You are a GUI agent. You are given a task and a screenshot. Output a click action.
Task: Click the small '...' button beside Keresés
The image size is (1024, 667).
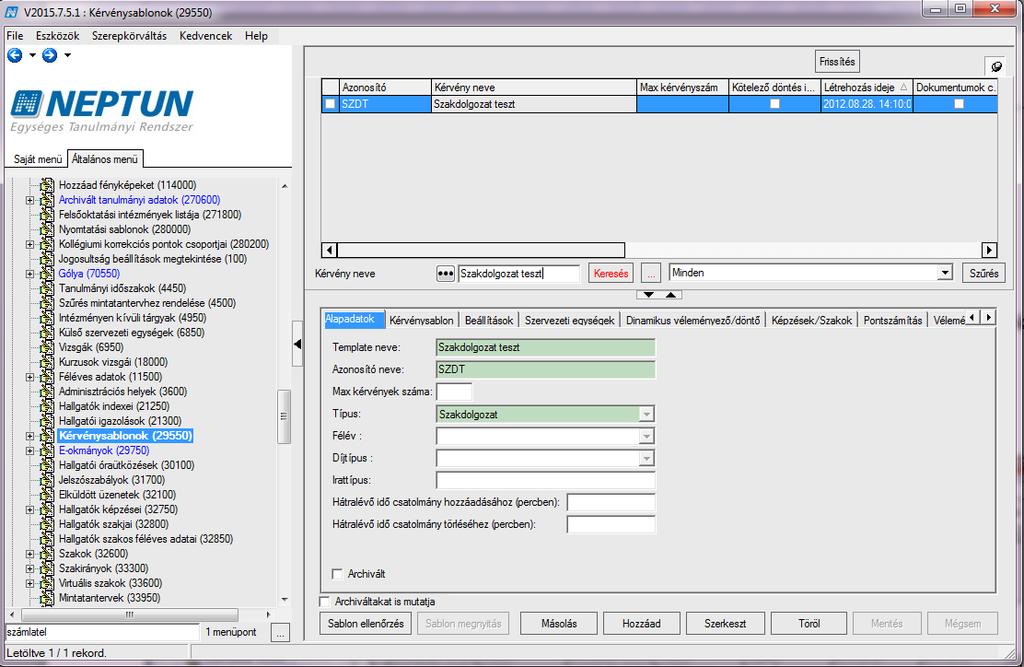(650, 274)
